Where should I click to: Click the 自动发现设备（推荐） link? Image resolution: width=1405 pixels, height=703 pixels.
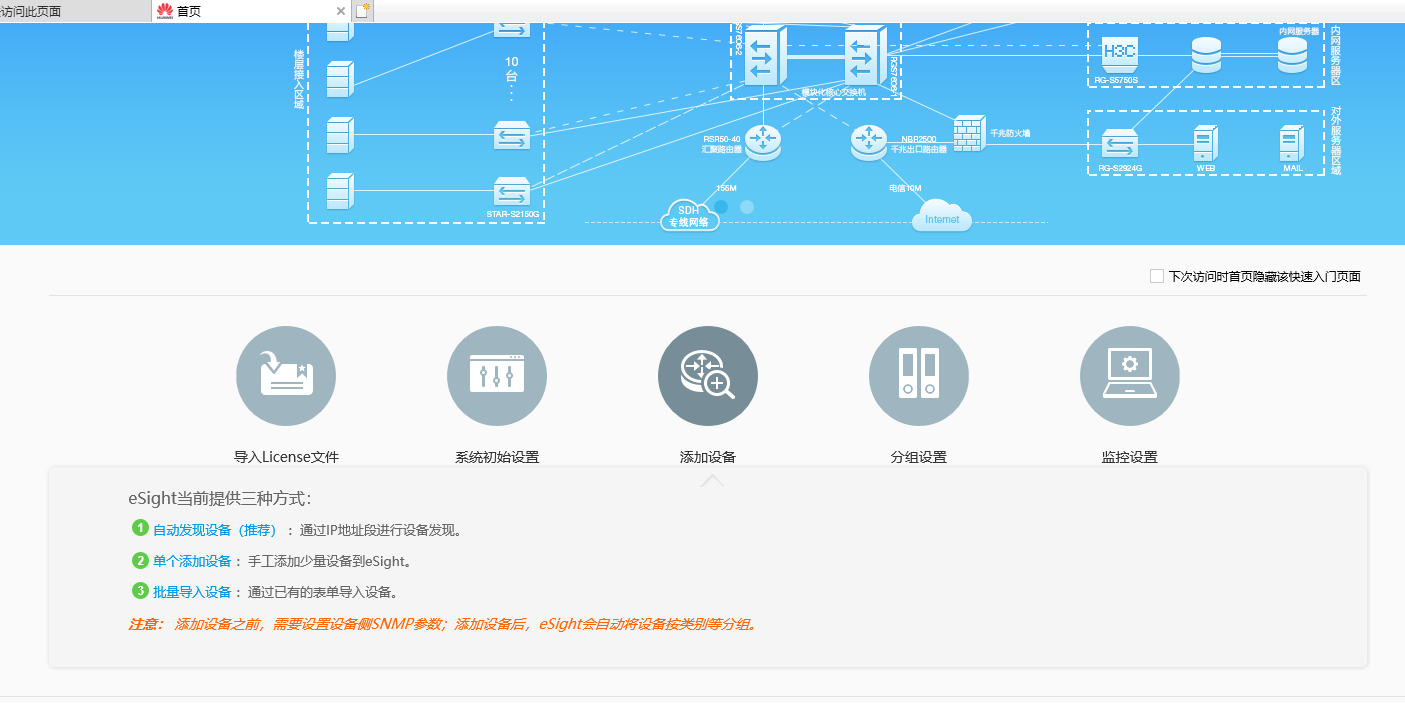pyautogui.click(x=214, y=530)
